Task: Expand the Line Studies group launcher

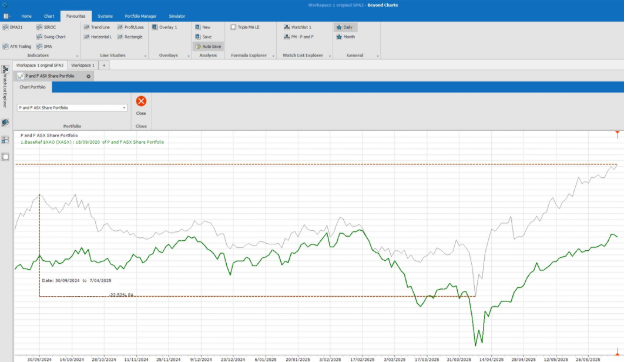Action: pyautogui.click(x=145, y=56)
